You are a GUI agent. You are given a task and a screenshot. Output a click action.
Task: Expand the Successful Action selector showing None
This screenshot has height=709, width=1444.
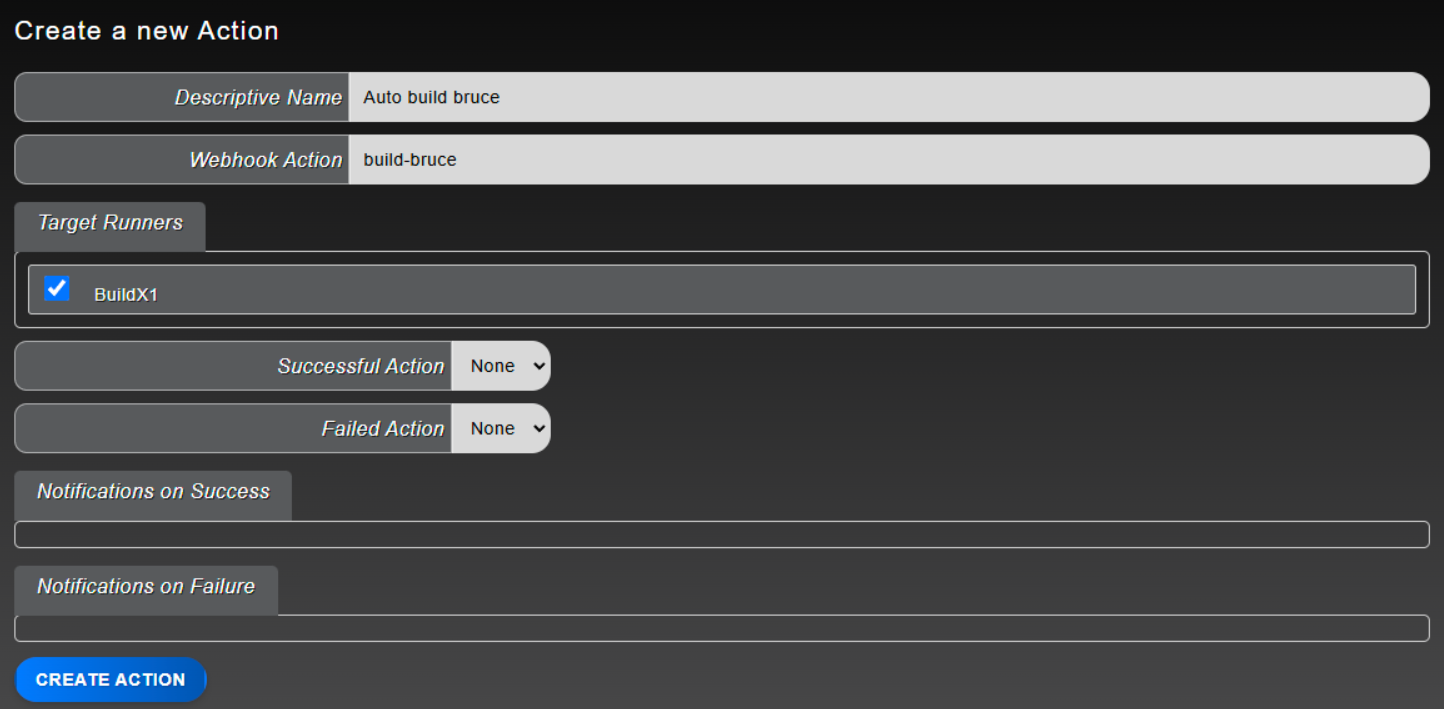(501, 365)
